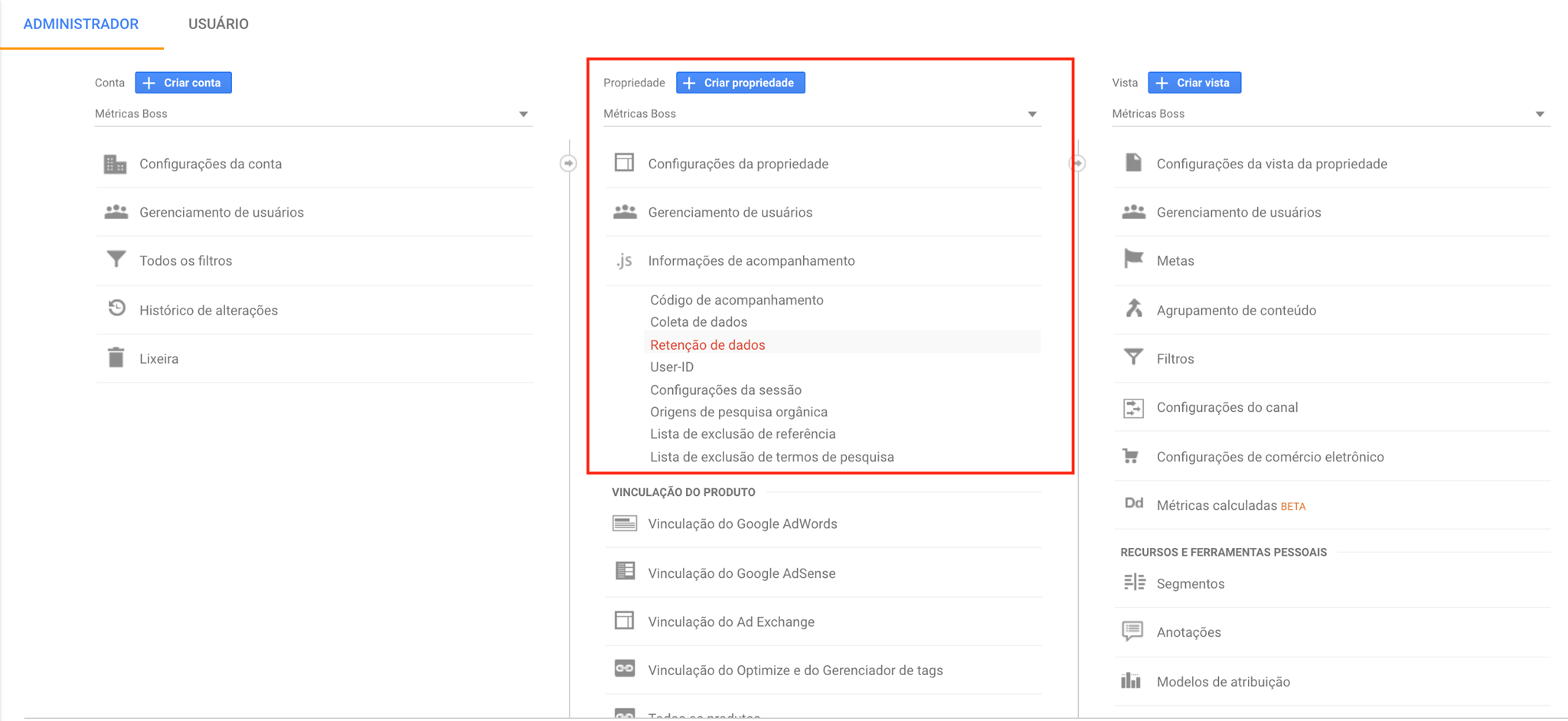Click the funnel icon beside Todos os filtros
Viewport: 1568px width, 721px height.
(116, 259)
